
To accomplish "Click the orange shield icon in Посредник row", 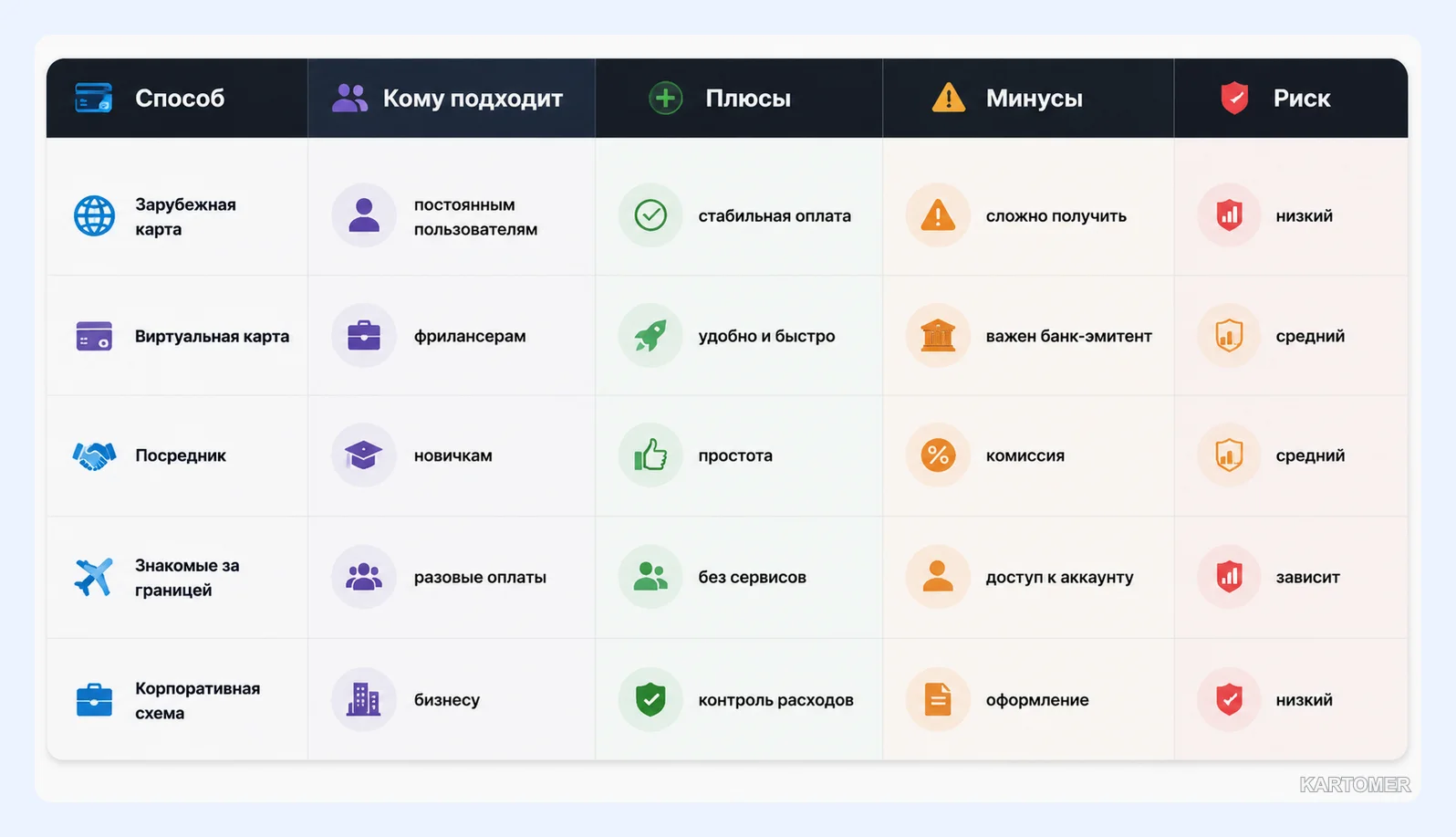I will [1230, 455].
